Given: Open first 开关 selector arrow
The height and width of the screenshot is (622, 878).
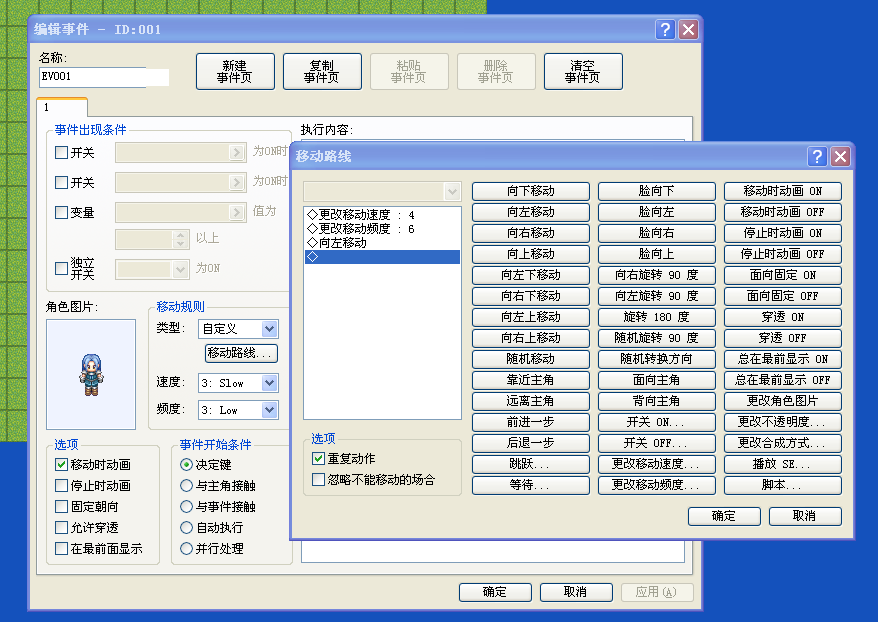Looking at the screenshot, I should [x=237, y=152].
